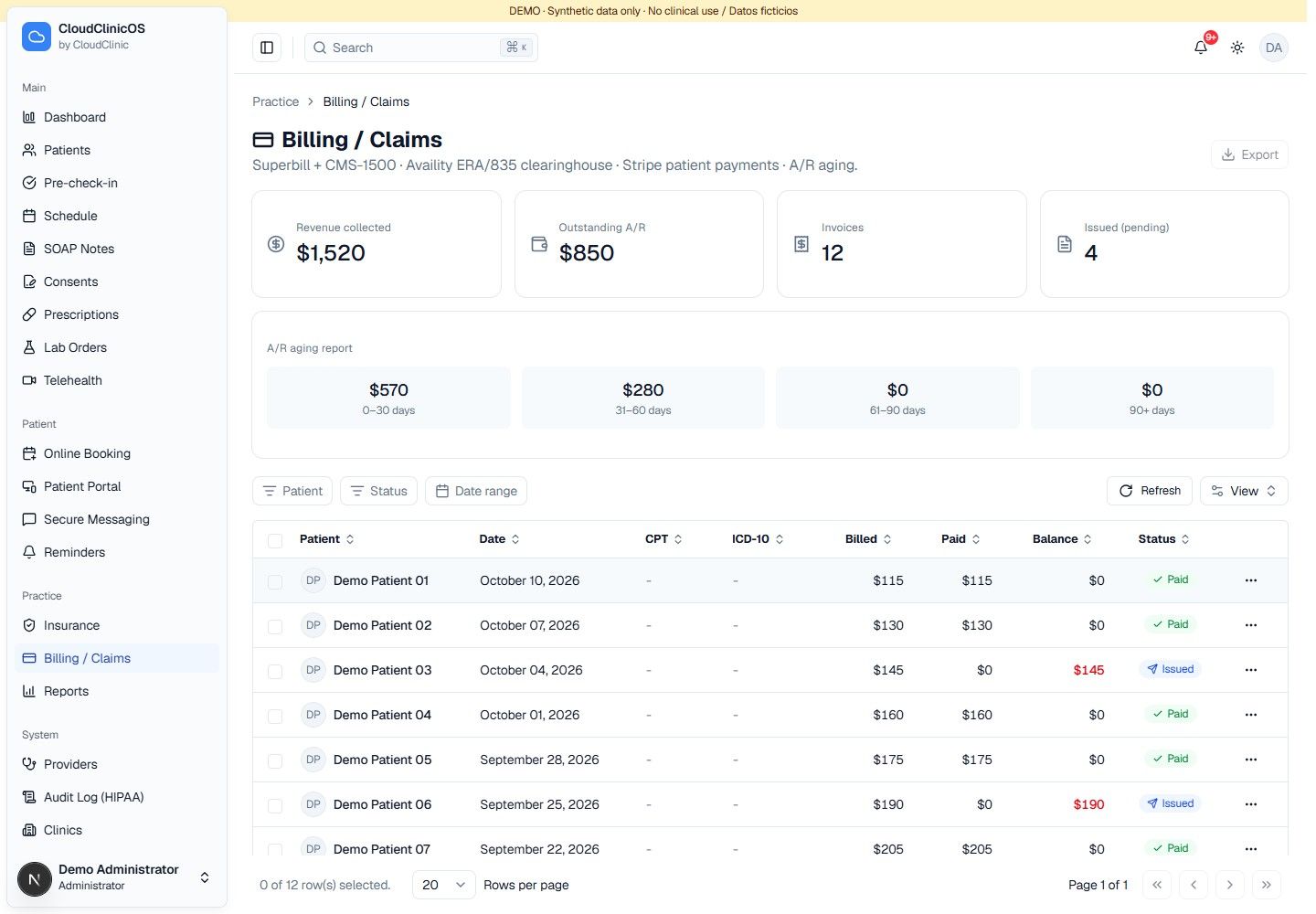Open SOAP Notes in the sidebar

point(117,249)
